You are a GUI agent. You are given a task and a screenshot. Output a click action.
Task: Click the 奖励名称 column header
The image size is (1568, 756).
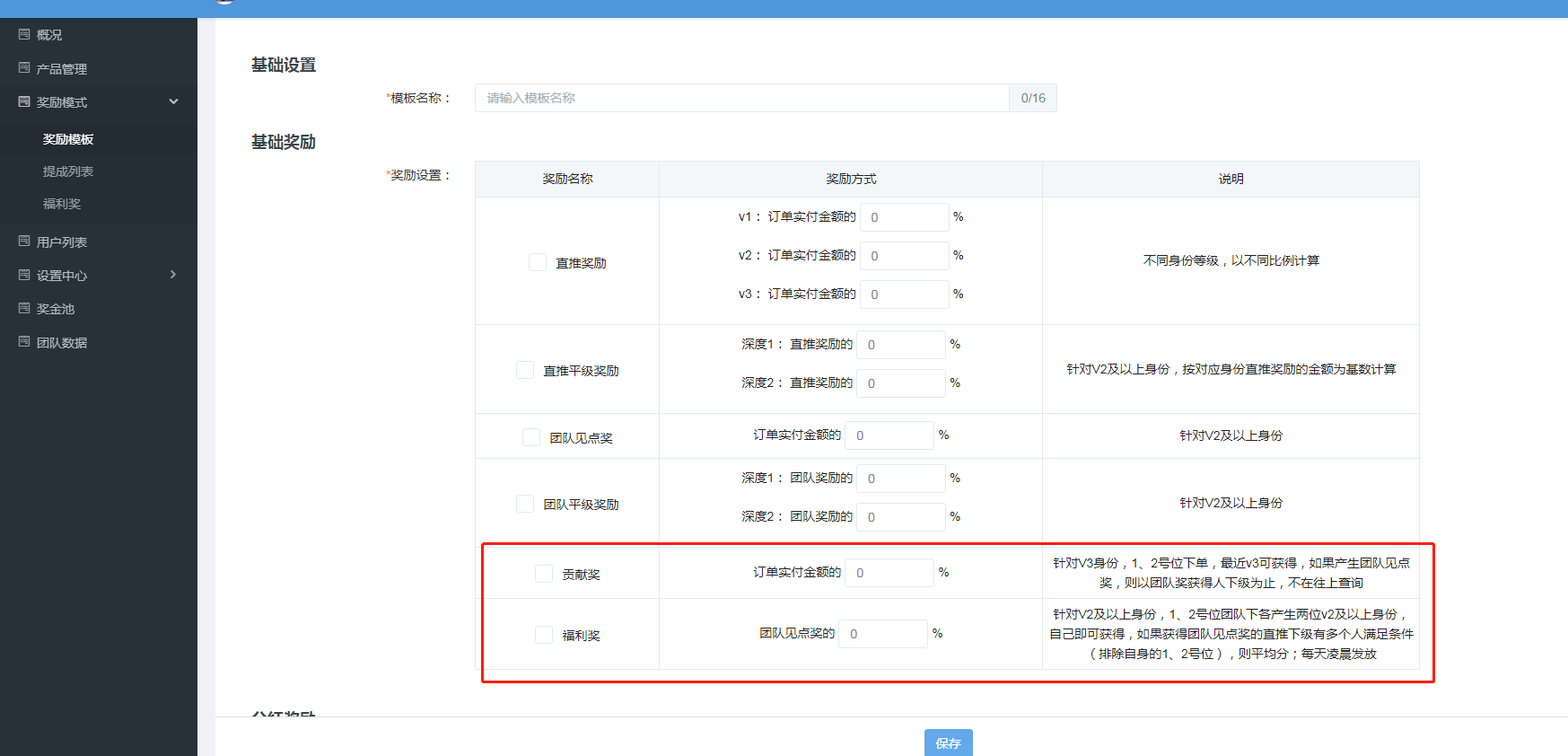tap(567, 179)
